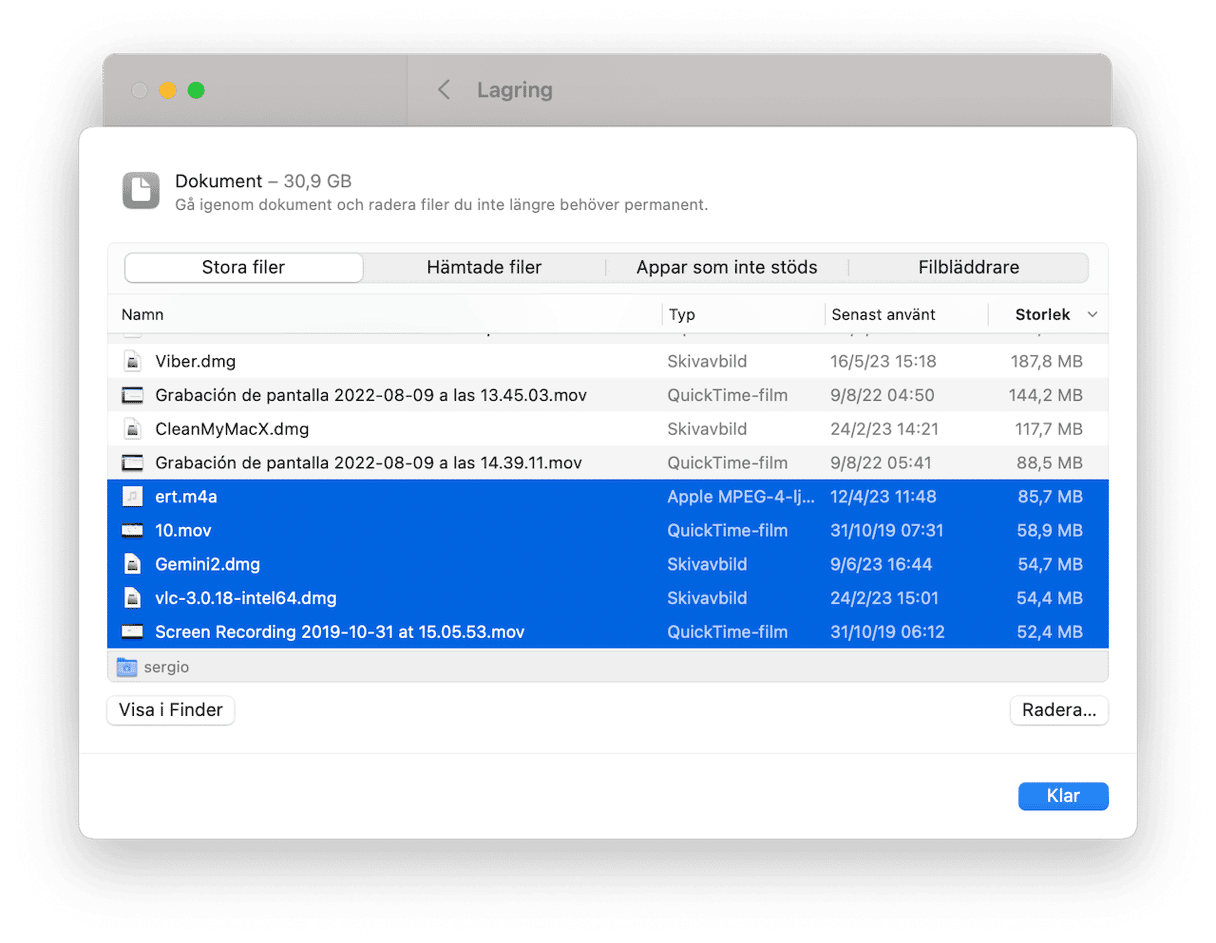This screenshot has height=943, width=1216.
Task: Click the vlc-3.0.18-intel64.dmg file icon
Action: [132, 599]
